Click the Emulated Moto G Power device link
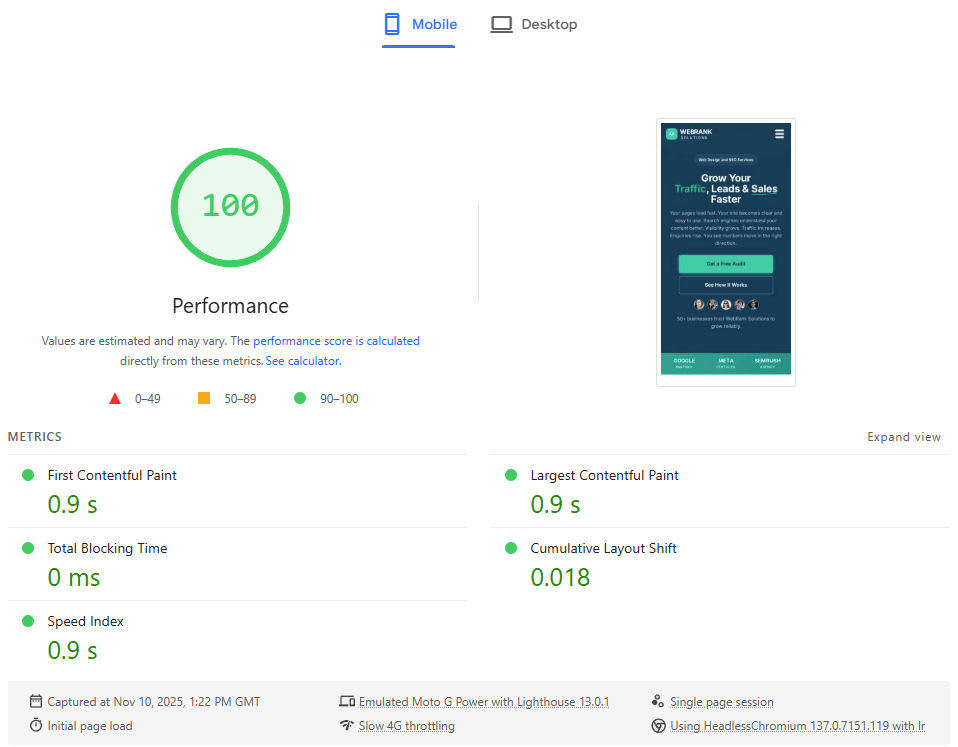The image size is (958, 747). click(x=484, y=702)
